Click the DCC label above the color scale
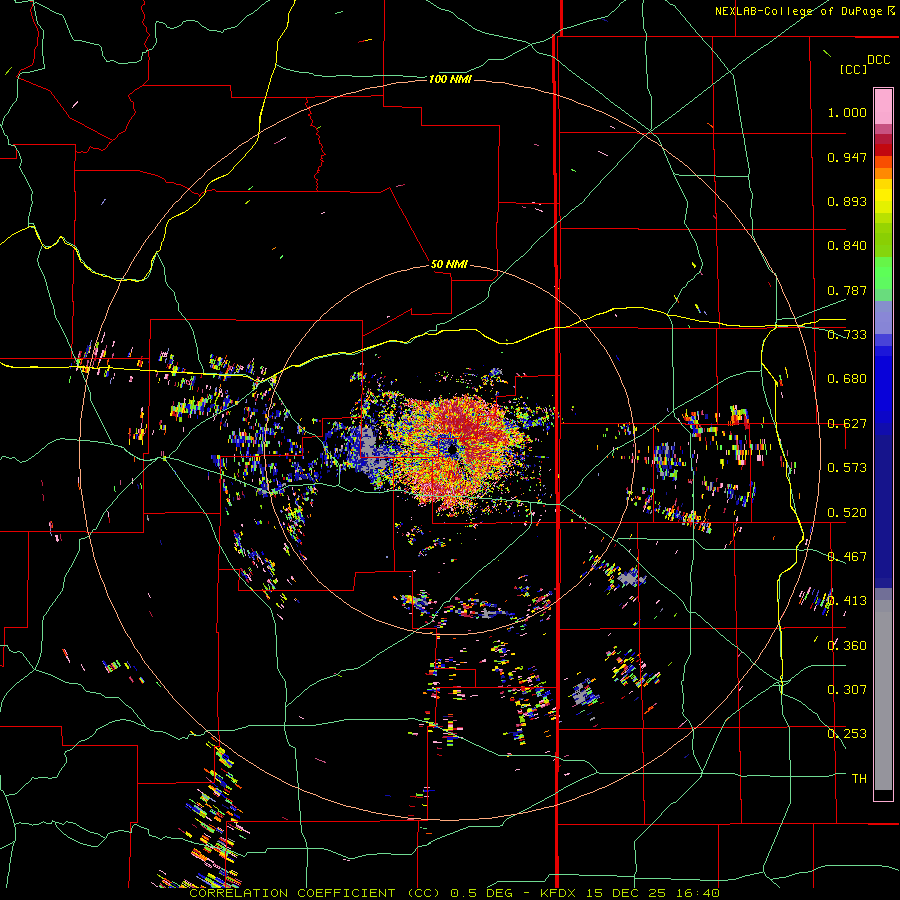This screenshot has width=900, height=900. point(878,59)
